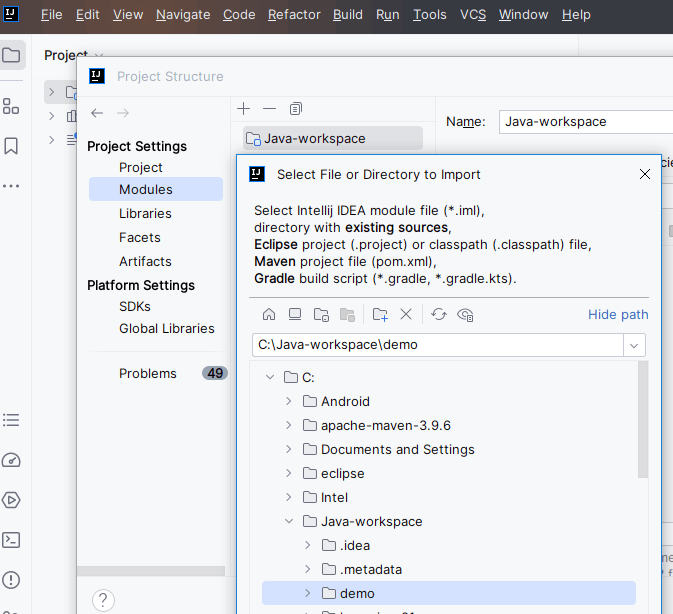Screen dimensions: 673x614
Task: Expand the eclipse folder
Action: pos(289,474)
